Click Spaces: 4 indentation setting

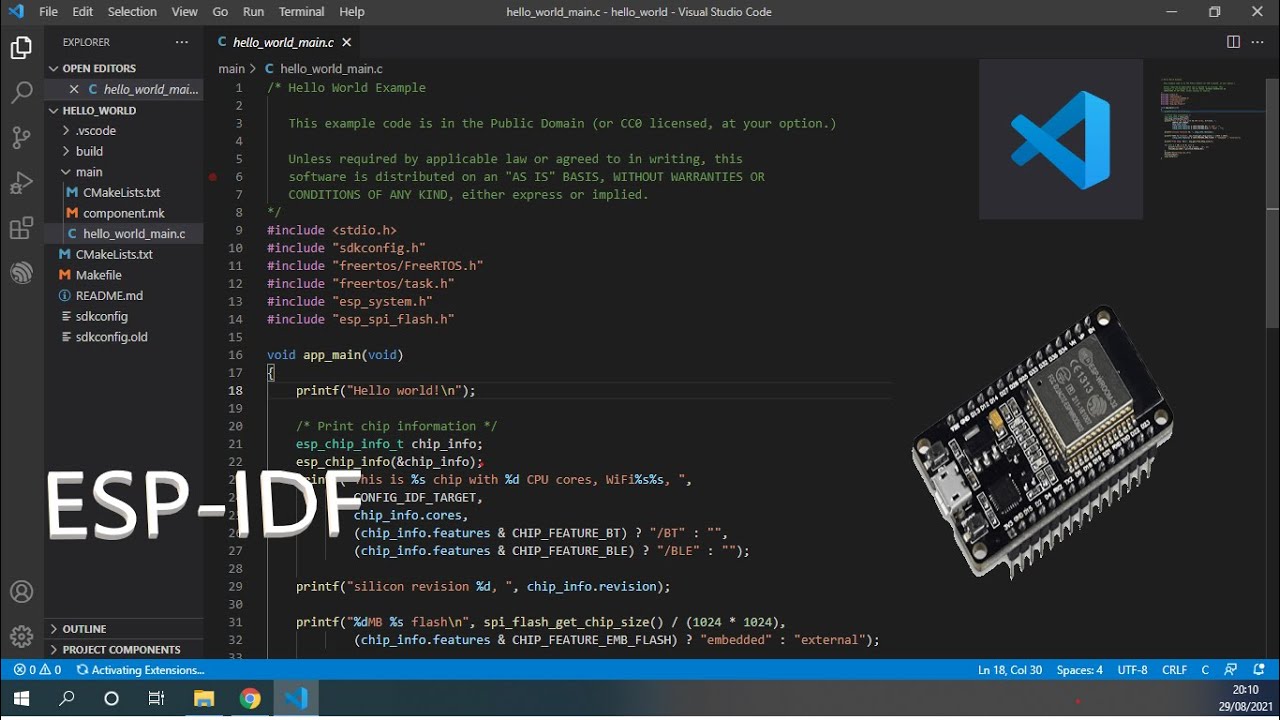(1080, 670)
